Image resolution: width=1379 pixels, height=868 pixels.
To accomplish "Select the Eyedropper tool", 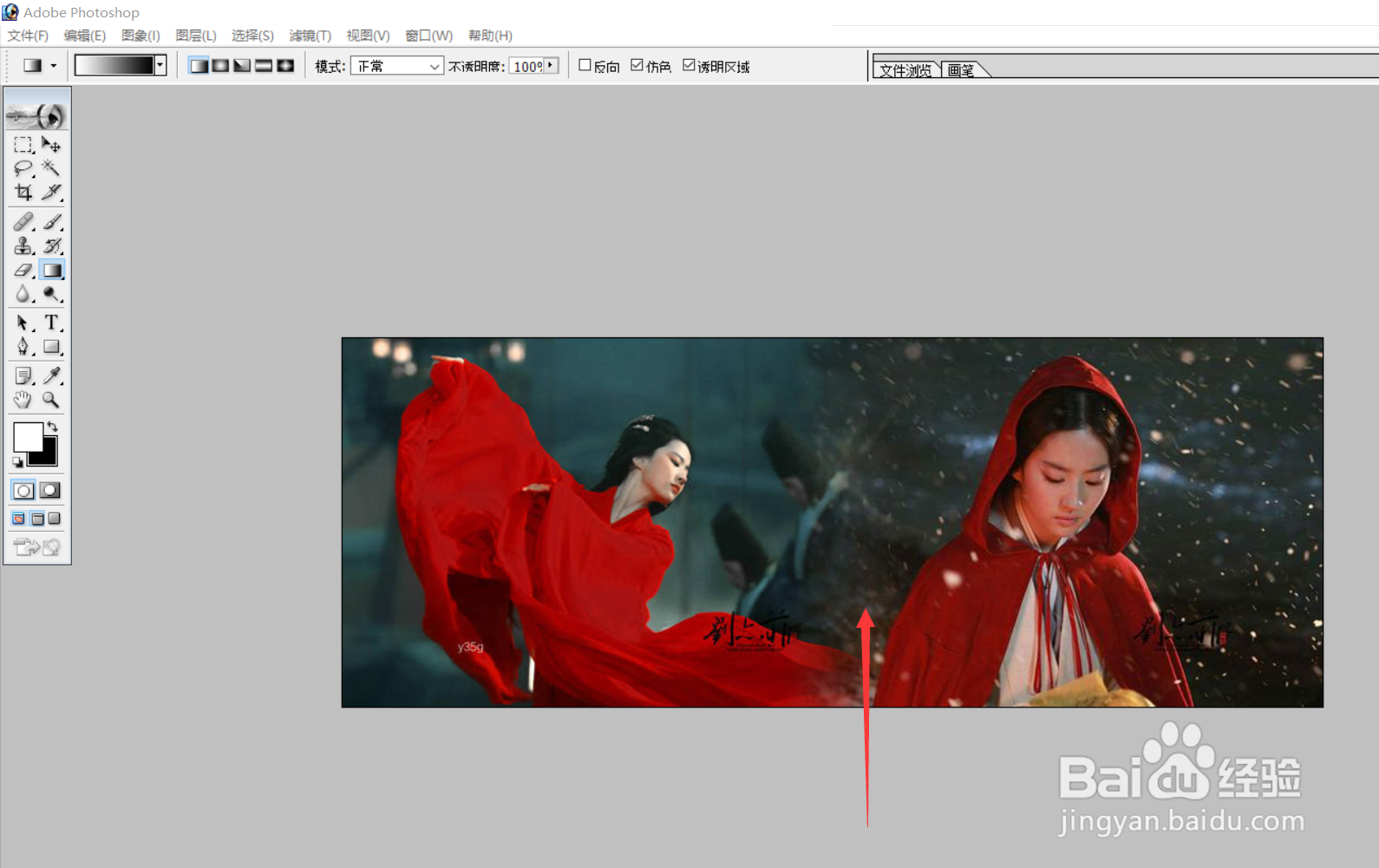I will pos(51,375).
